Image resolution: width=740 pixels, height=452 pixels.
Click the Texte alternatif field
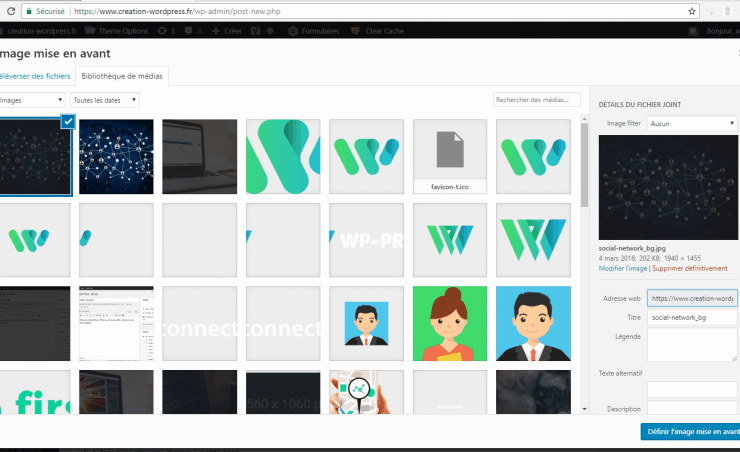coord(692,390)
